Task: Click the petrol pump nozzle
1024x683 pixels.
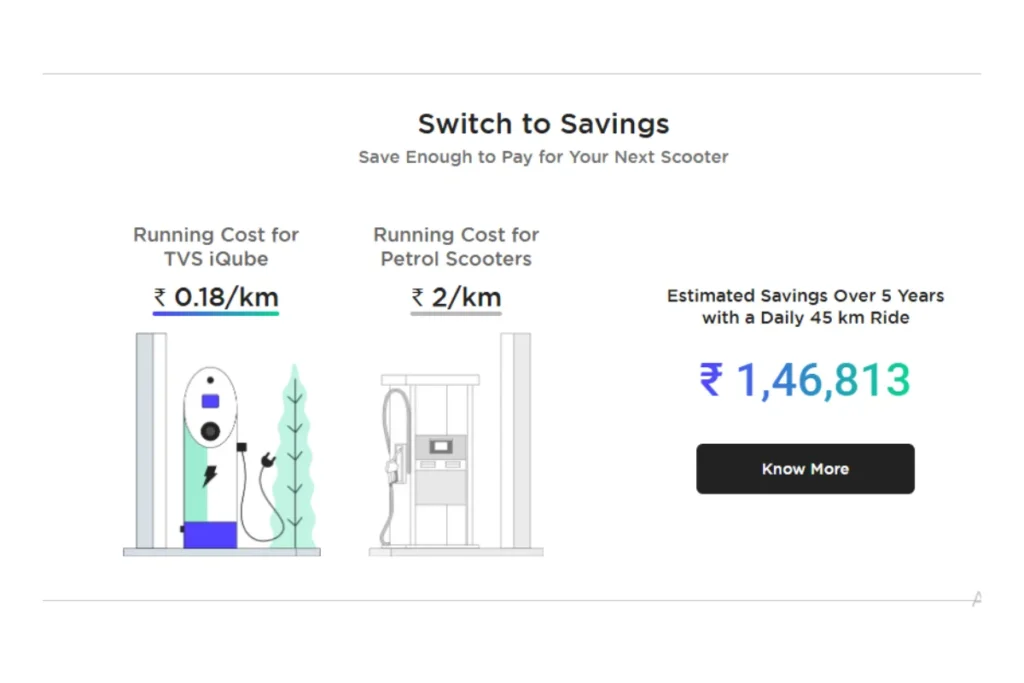Action: pos(394,465)
